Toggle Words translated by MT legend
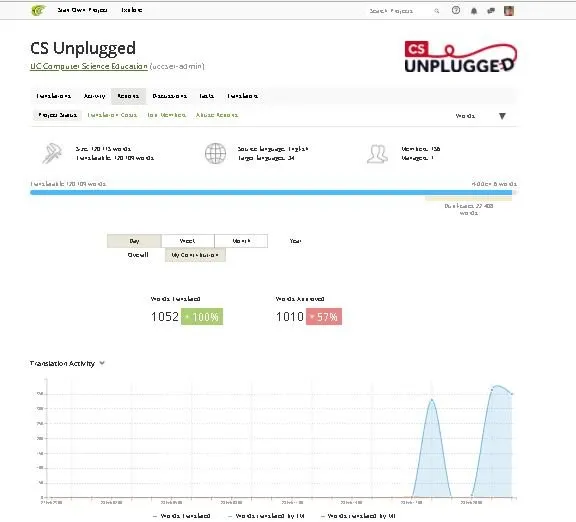576x522 pixels. [x=358, y=516]
